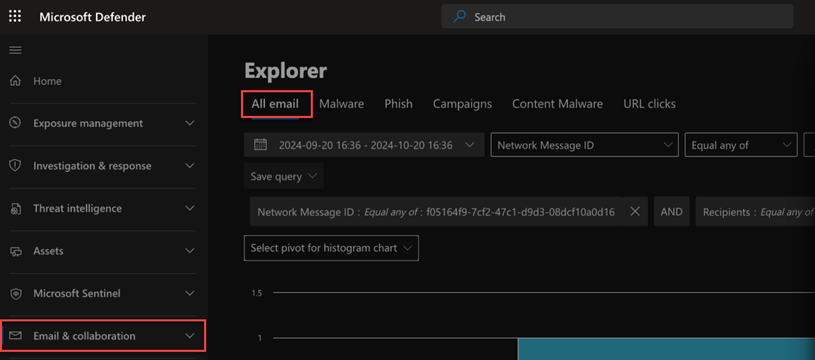
Task: Click the Home house icon
Action: [16, 81]
